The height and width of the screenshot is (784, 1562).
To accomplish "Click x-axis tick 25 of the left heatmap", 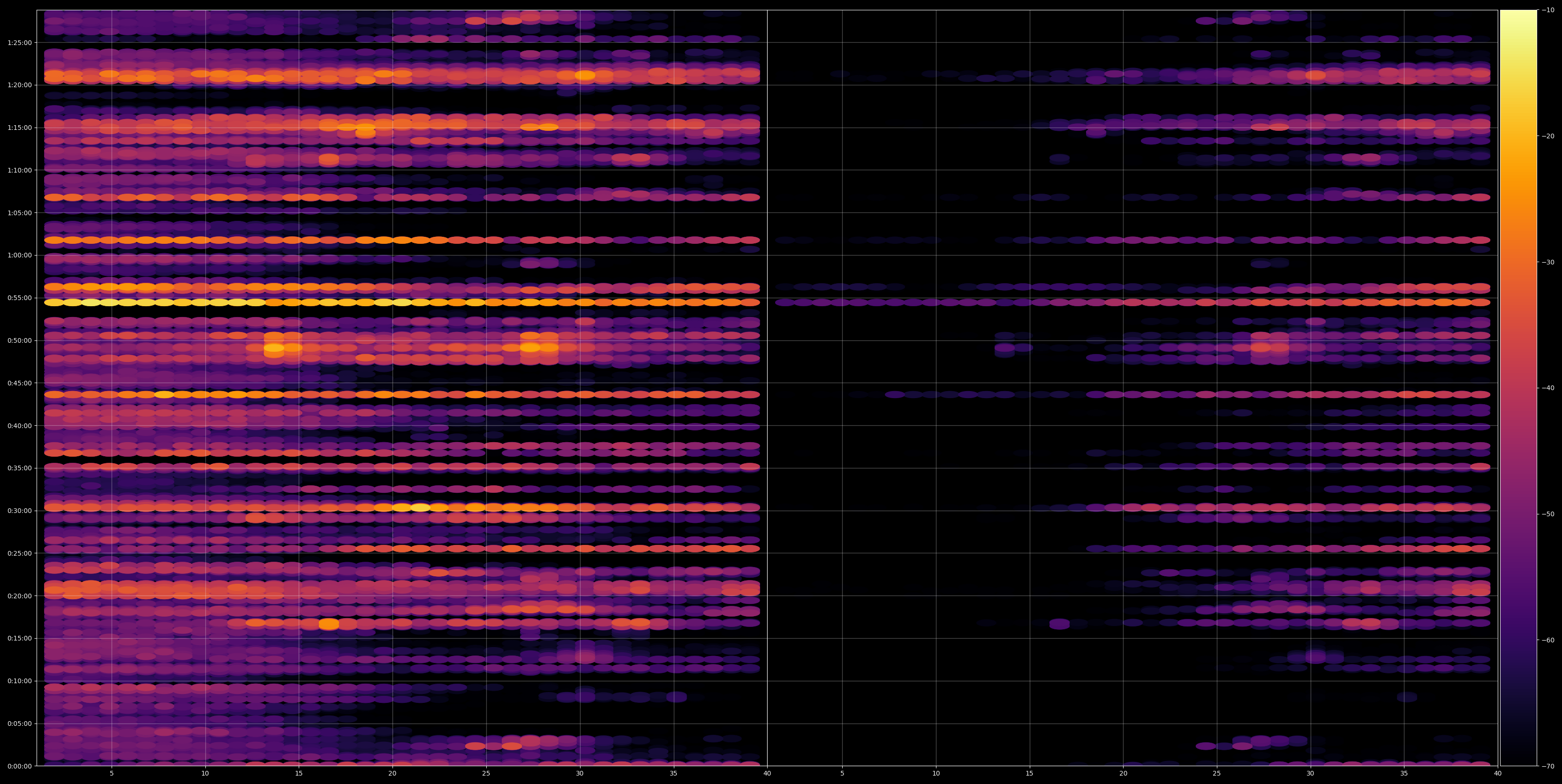I will pyautogui.click(x=486, y=774).
